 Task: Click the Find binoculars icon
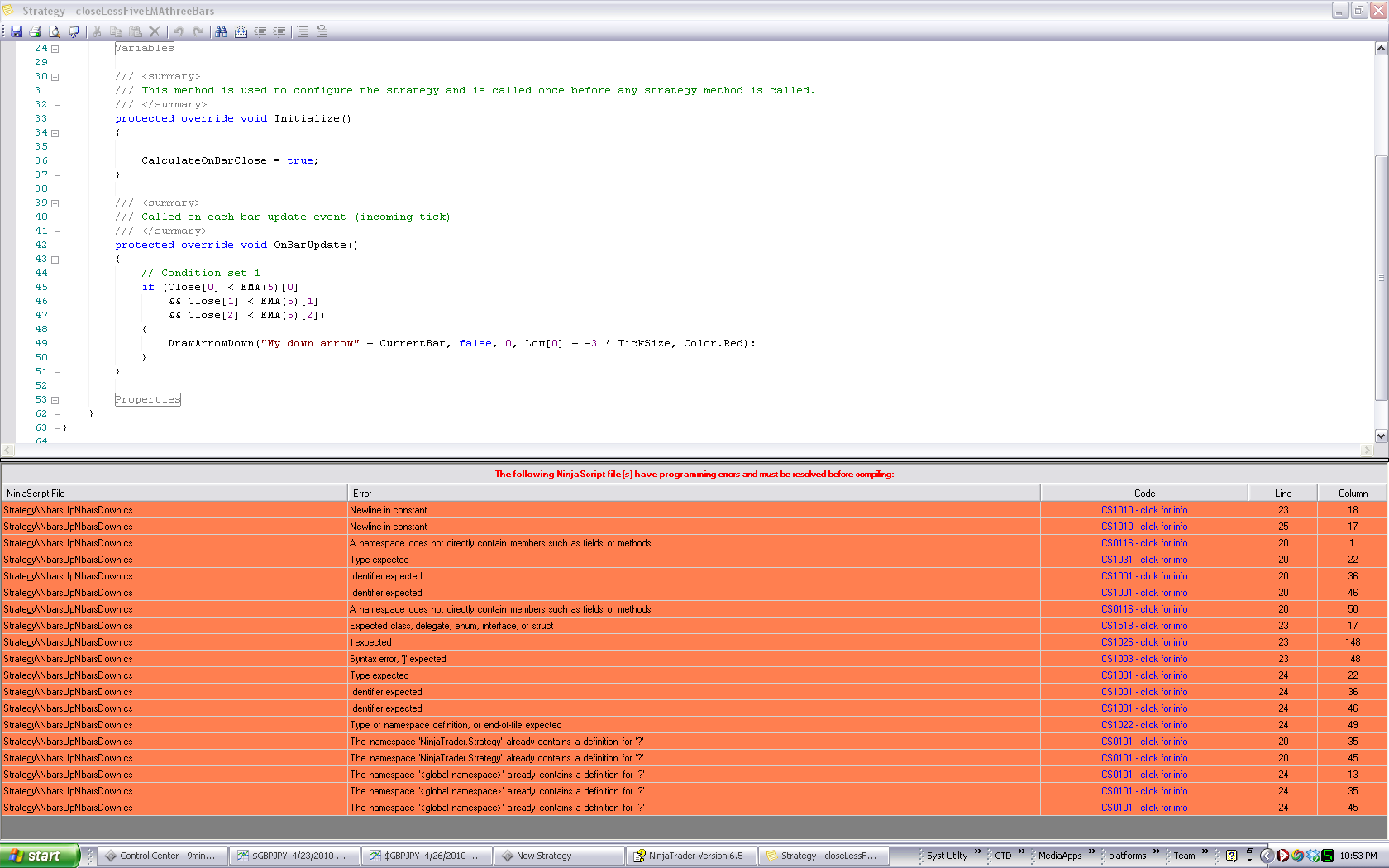coord(221,31)
